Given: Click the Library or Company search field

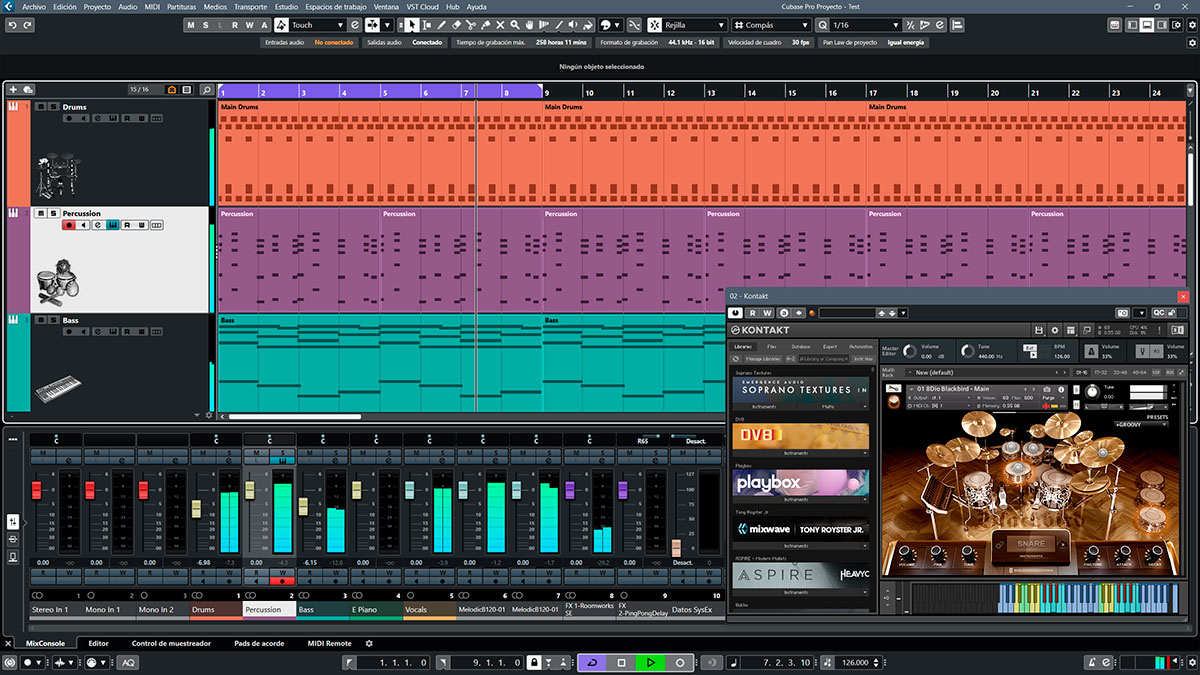Looking at the screenshot, I should click(x=823, y=358).
